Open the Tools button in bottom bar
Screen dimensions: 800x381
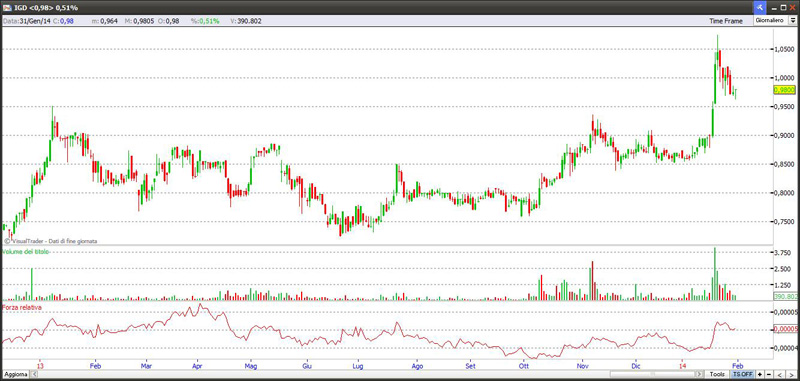(717, 374)
